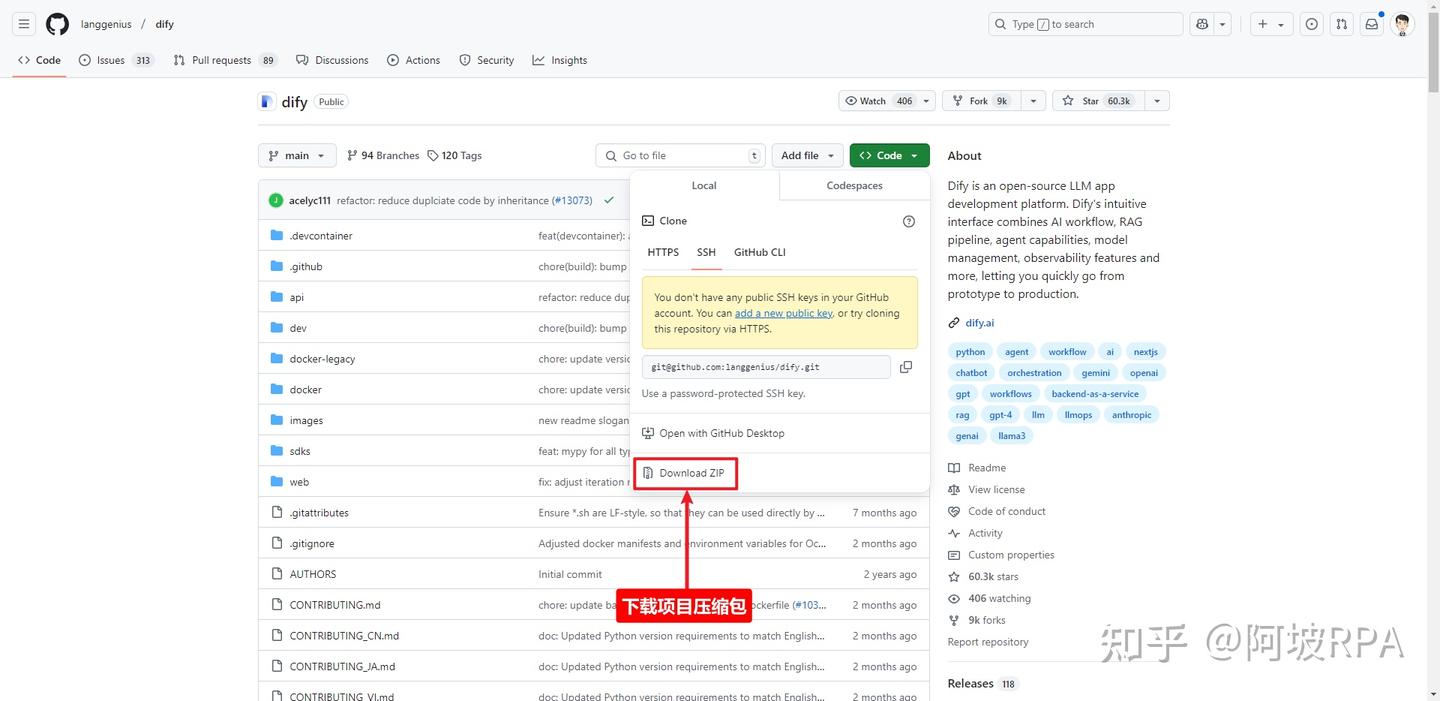Choose the SSH clone method
The height and width of the screenshot is (701, 1440).
[706, 252]
